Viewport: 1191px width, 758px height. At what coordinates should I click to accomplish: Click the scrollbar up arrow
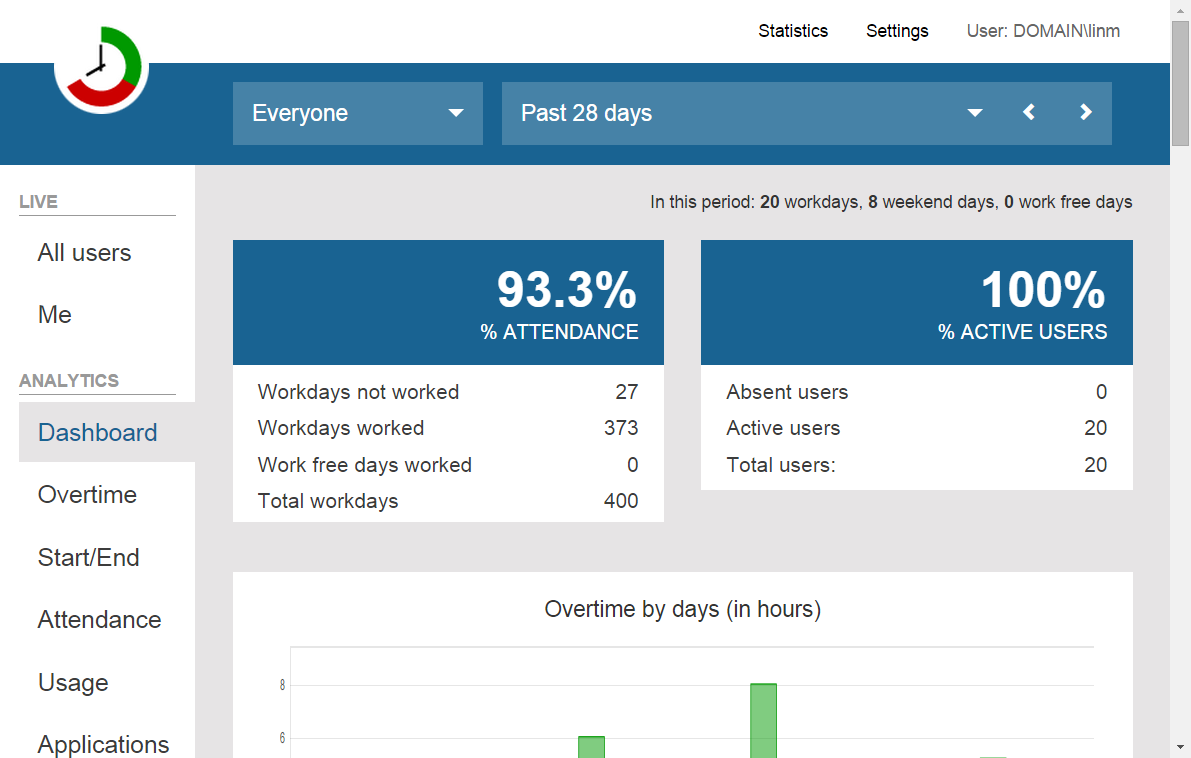[x=1180, y=10]
